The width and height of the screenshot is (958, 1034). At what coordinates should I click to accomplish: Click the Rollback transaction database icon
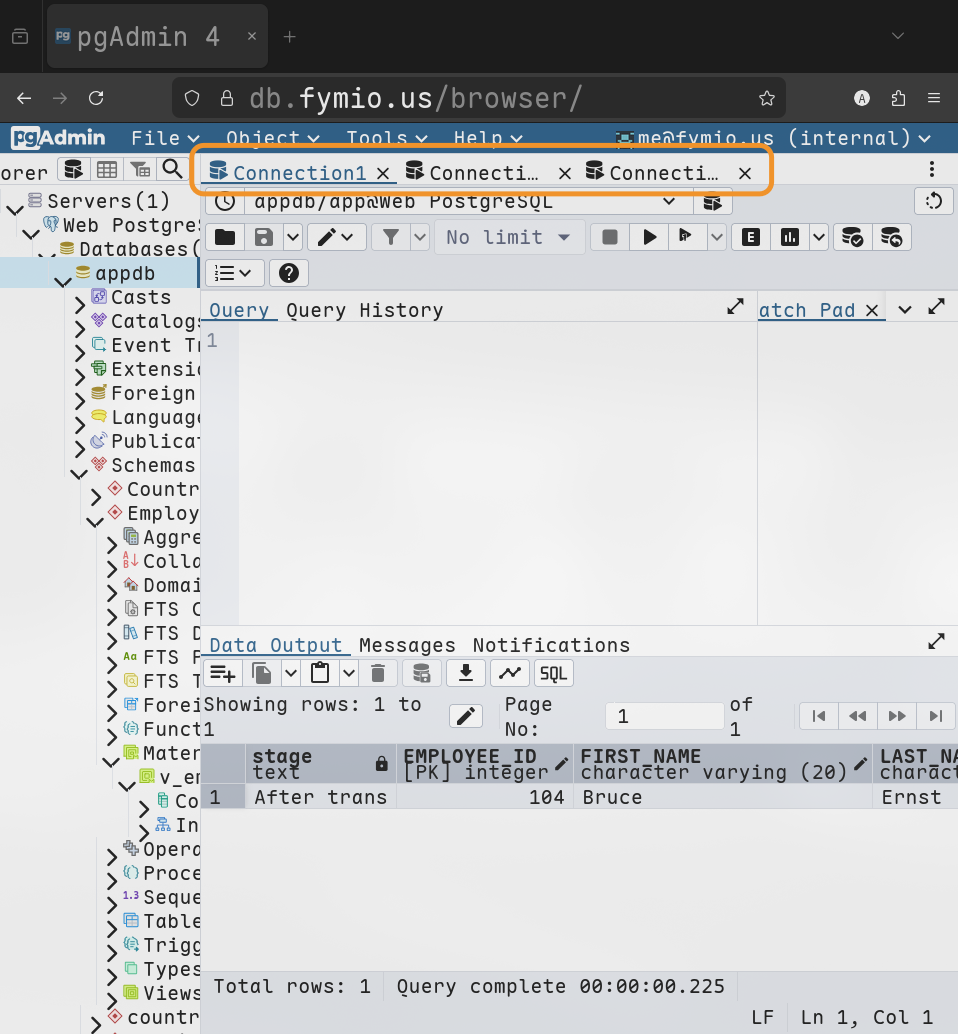[892, 237]
